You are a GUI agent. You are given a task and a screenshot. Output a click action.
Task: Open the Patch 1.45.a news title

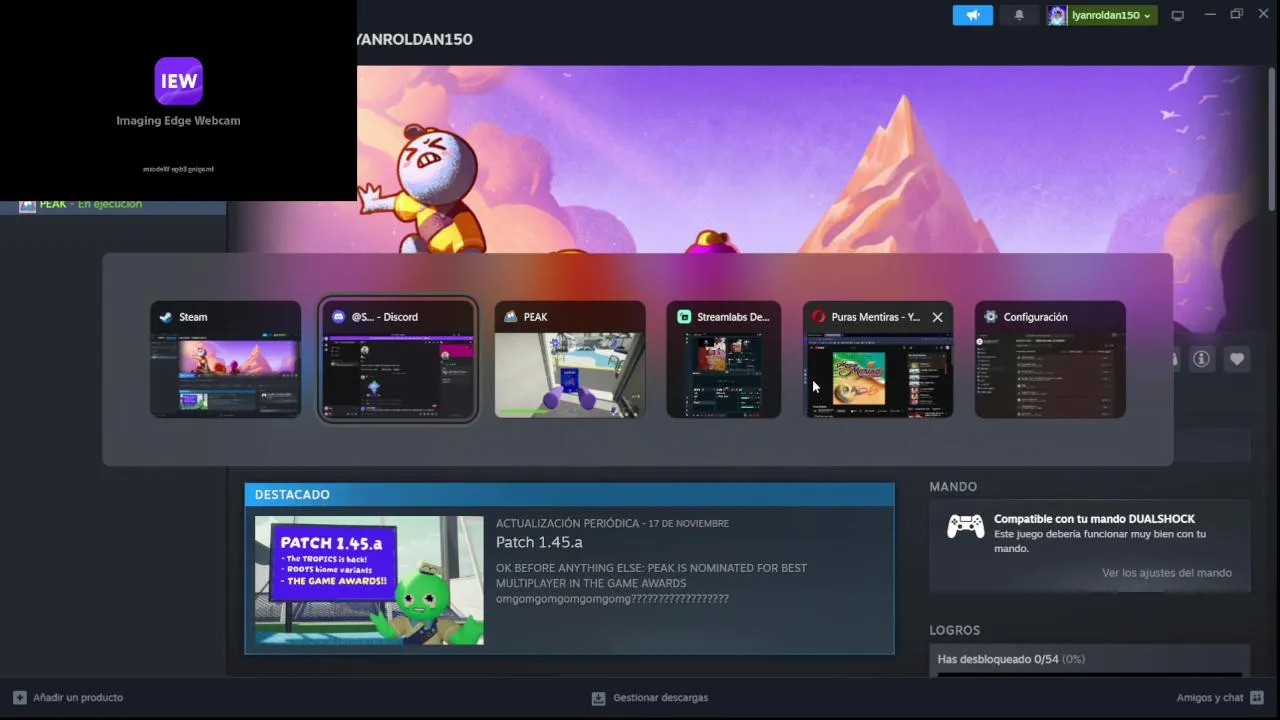click(x=539, y=542)
